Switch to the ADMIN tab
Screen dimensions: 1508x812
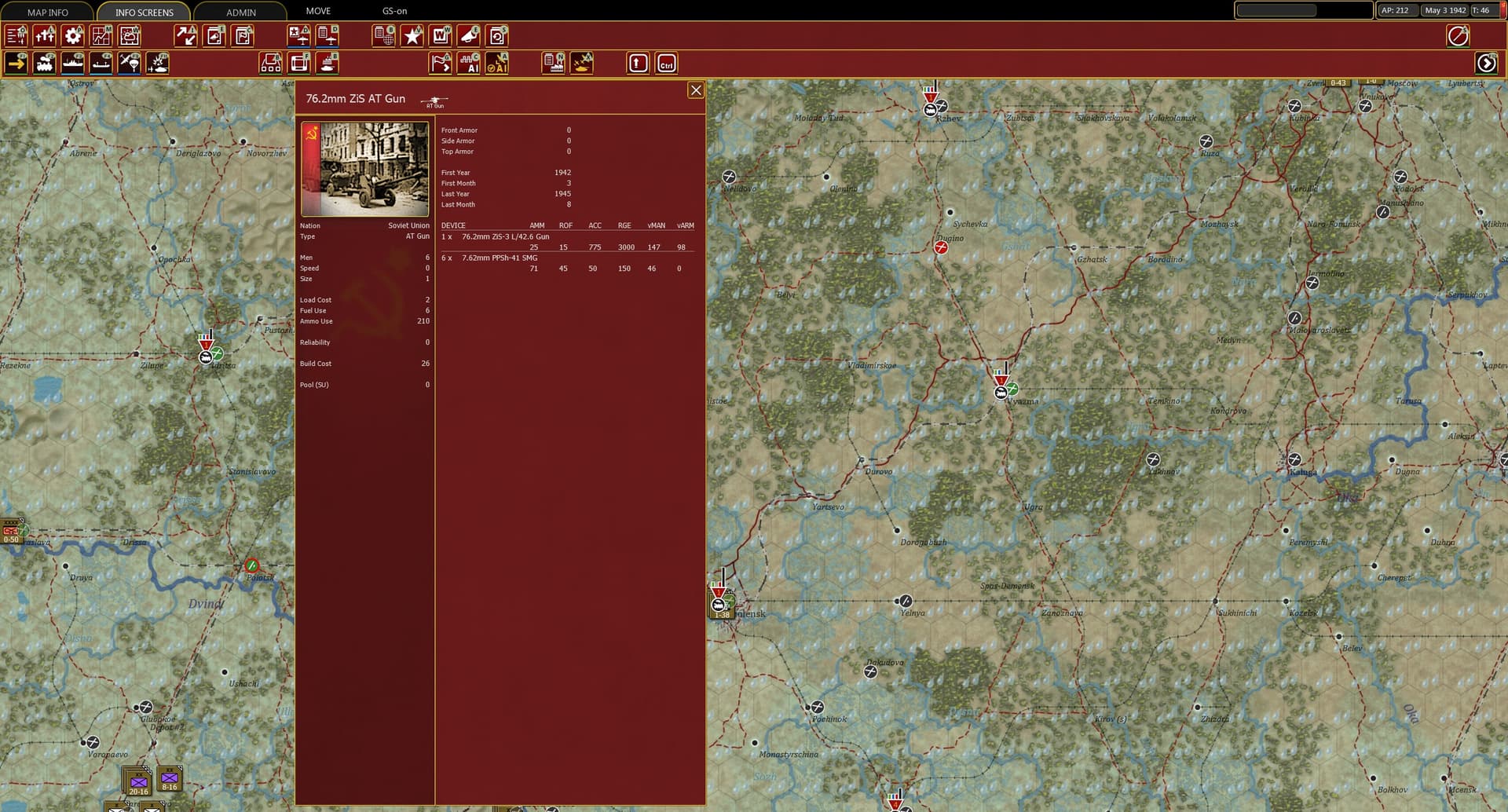point(241,12)
